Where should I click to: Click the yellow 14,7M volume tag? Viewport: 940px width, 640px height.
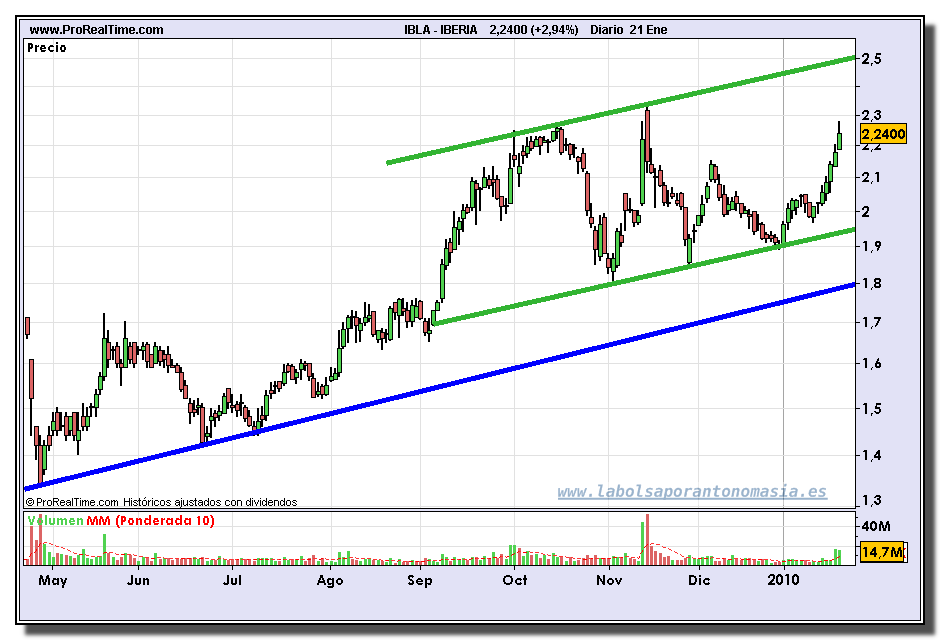coord(882,552)
